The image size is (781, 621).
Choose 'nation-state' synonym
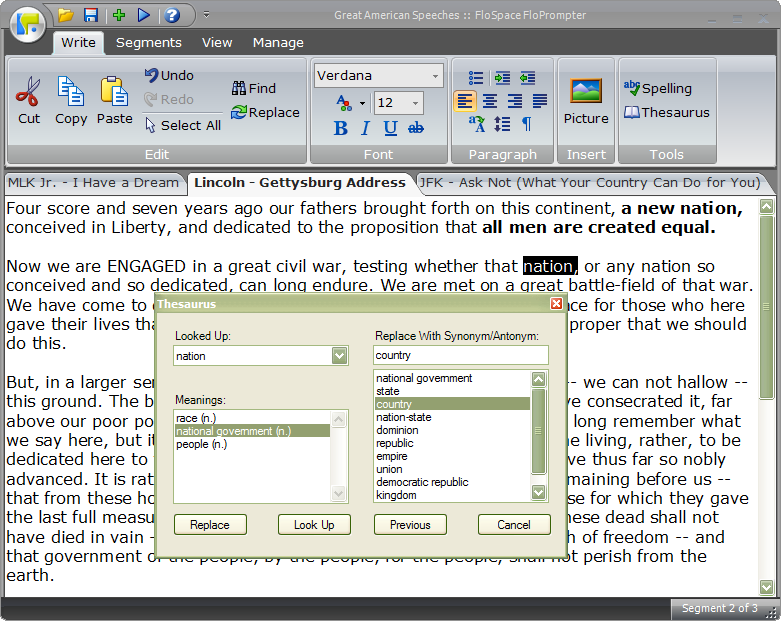point(452,417)
